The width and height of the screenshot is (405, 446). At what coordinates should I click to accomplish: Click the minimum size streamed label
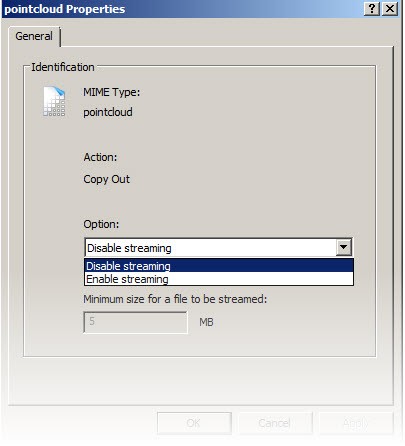coord(175,299)
